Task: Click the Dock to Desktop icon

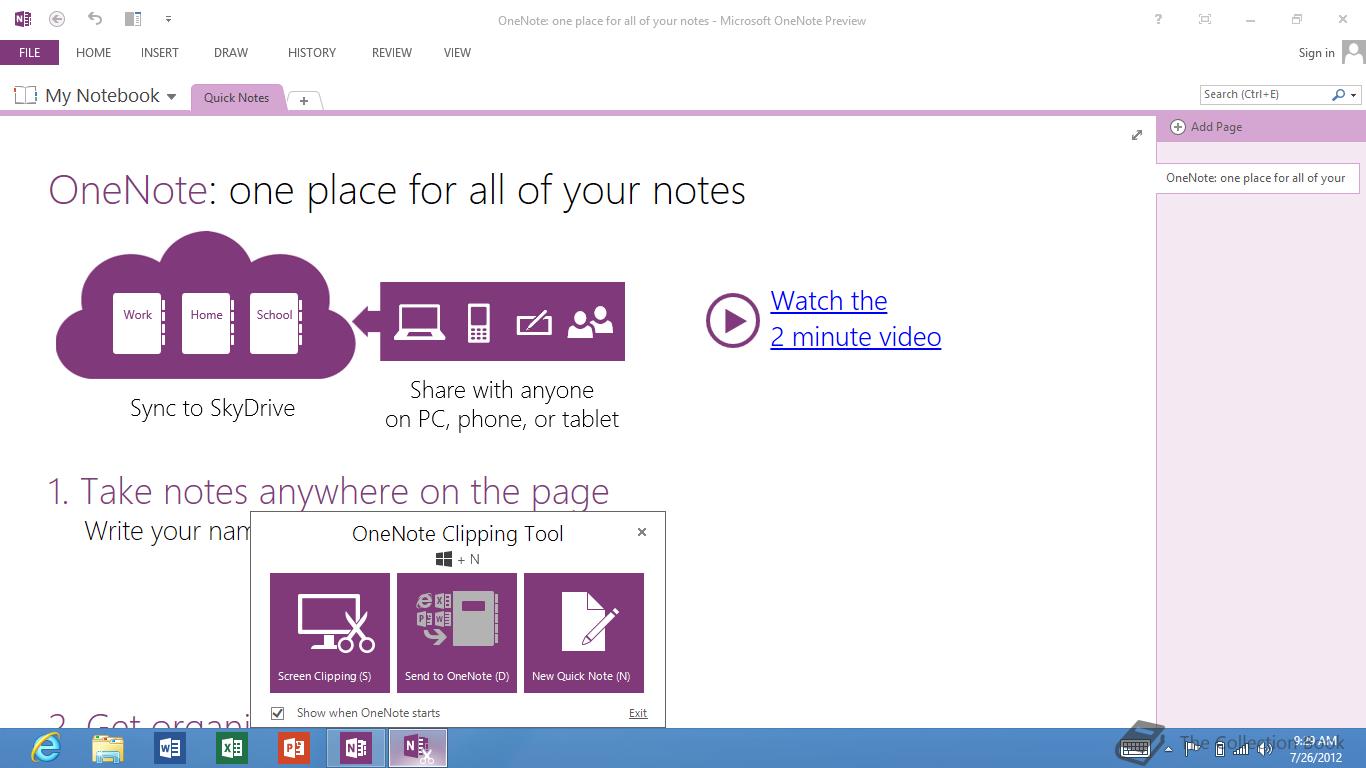Action: coord(133,19)
